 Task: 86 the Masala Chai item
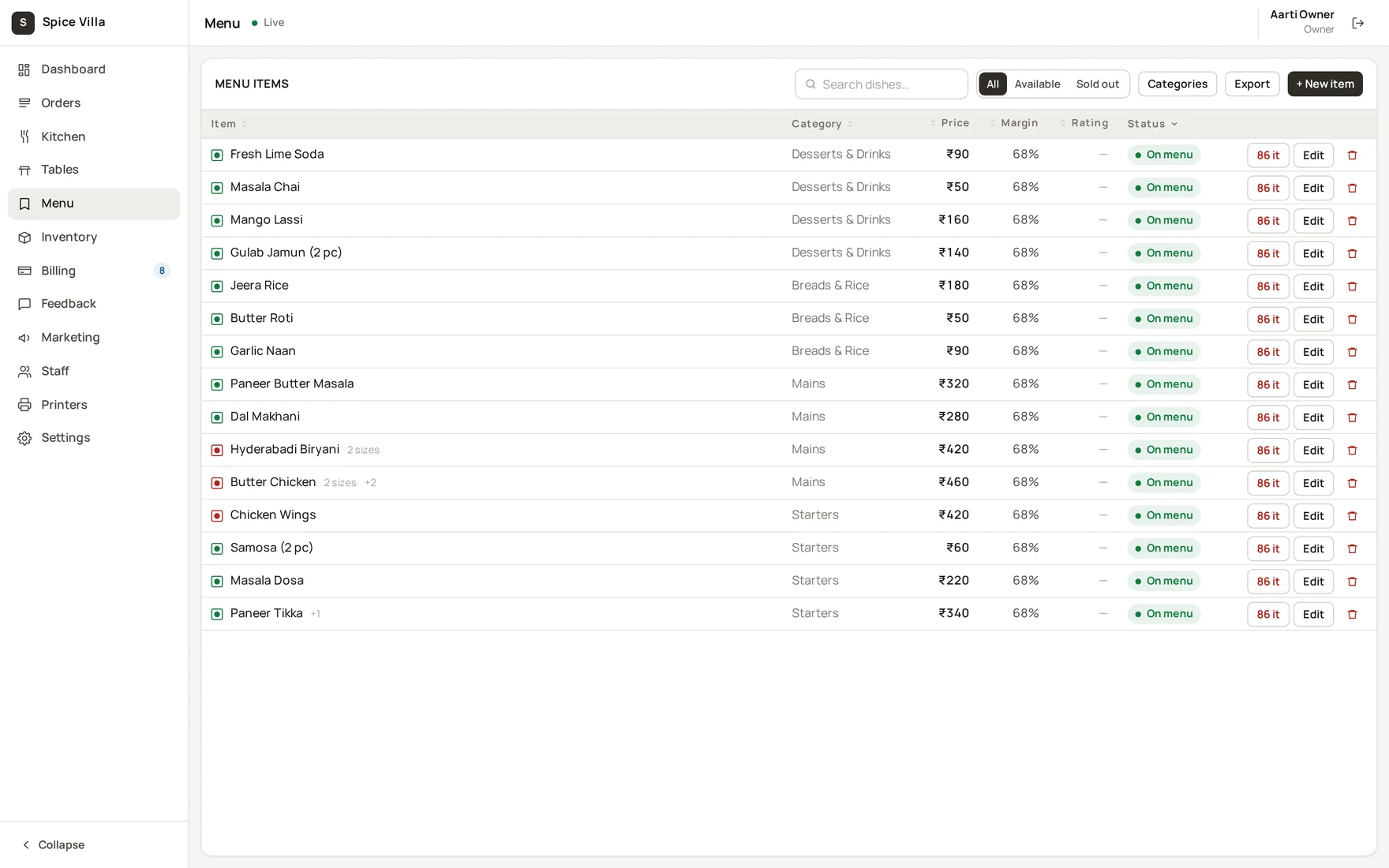tap(1267, 188)
